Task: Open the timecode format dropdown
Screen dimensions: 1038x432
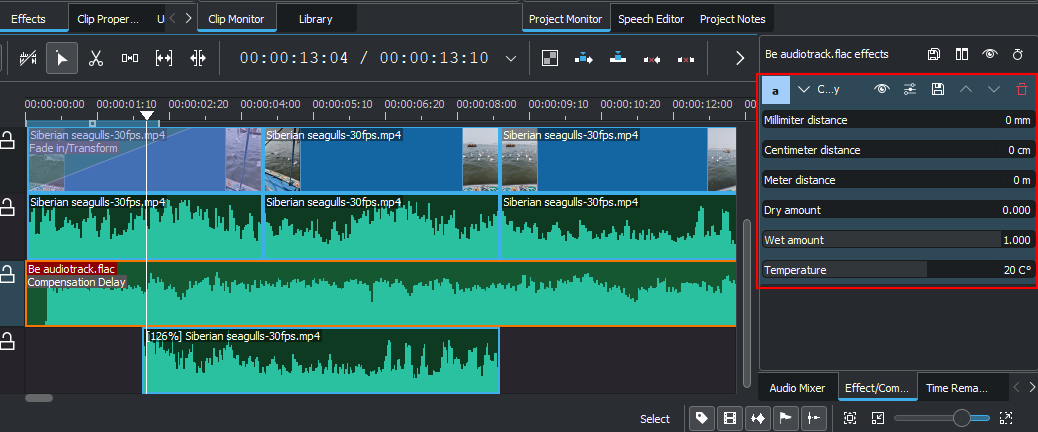Action: coord(511,58)
